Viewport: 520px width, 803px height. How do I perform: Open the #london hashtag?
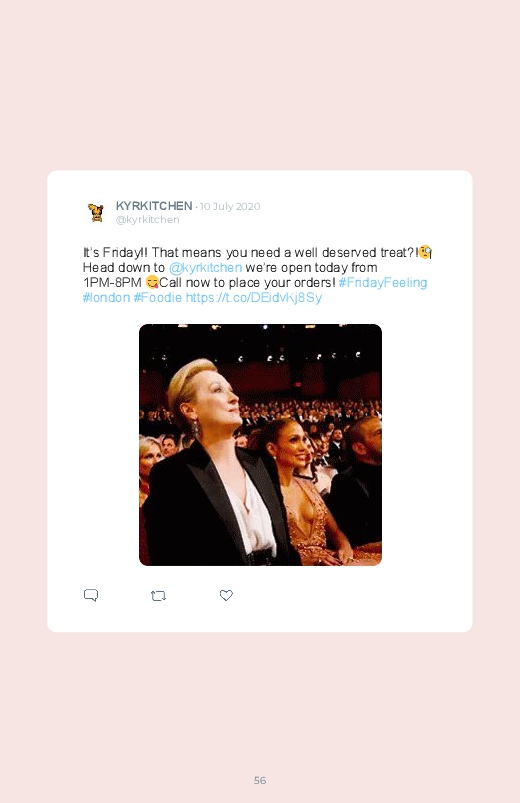106,297
